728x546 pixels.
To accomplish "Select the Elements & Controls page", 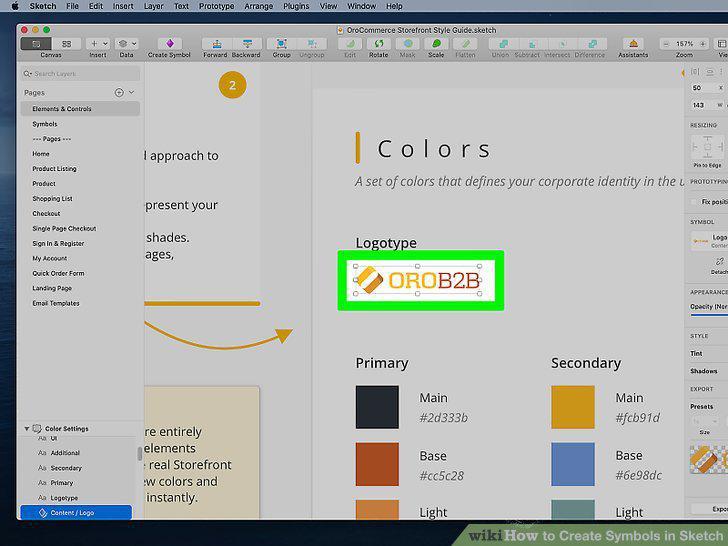I will coord(80,109).
